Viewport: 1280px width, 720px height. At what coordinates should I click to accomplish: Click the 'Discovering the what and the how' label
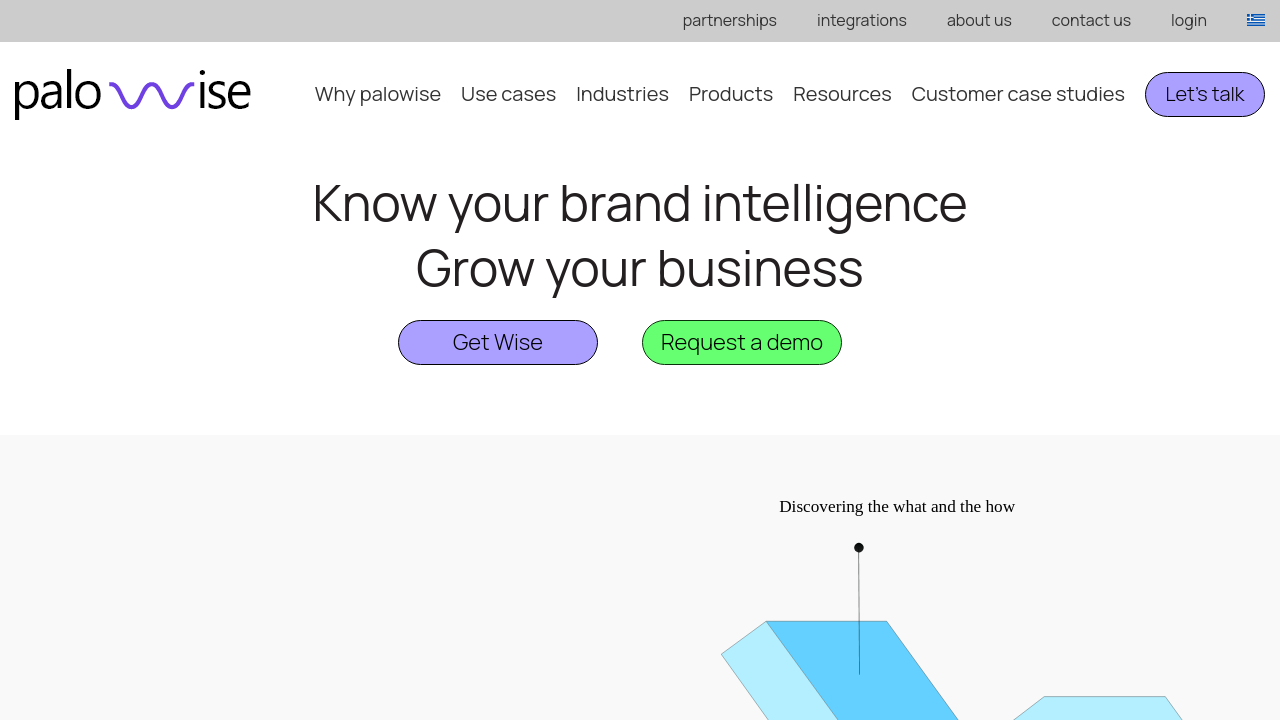(896, 507)
